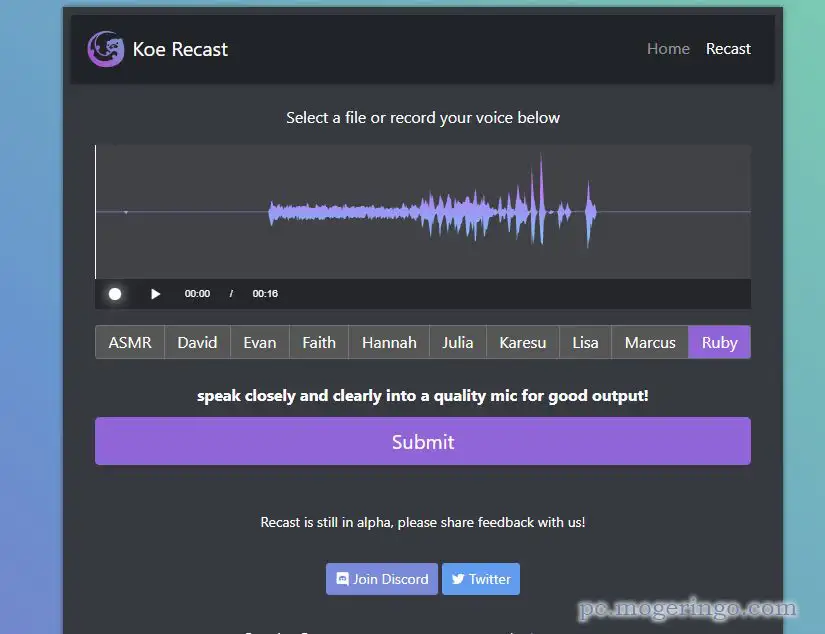Click the 00:16 duration readout
The height and width of the screenshot is (634, 825).
265,294
